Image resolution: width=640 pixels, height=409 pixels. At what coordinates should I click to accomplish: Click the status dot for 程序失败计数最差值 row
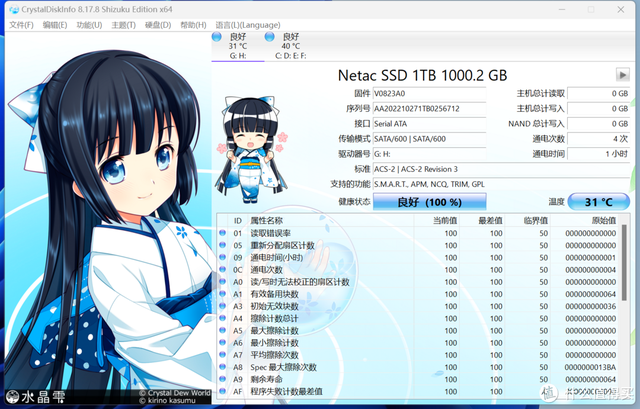(222, 391)
